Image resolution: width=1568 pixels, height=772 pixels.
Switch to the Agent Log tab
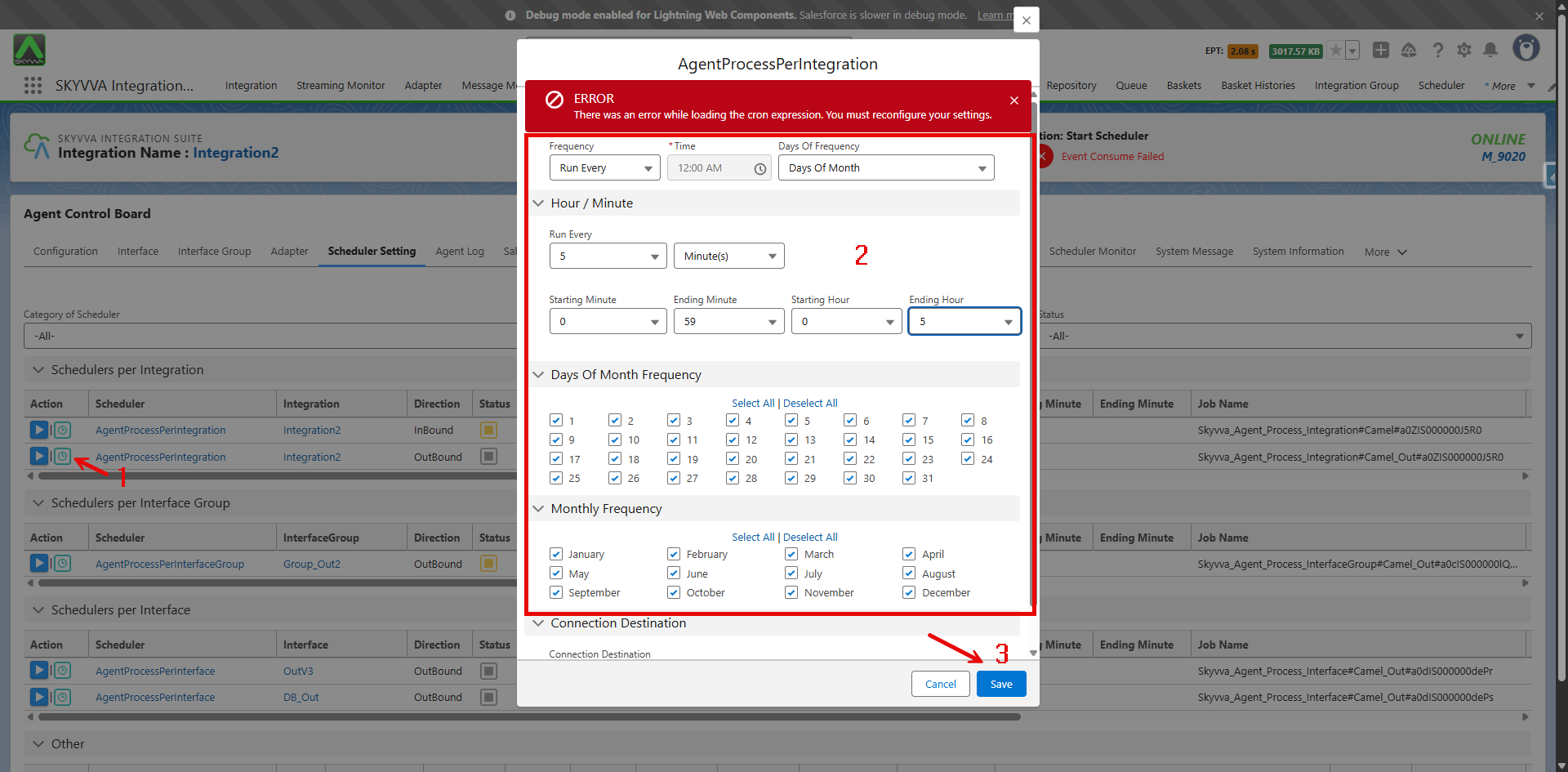(460, 252)
